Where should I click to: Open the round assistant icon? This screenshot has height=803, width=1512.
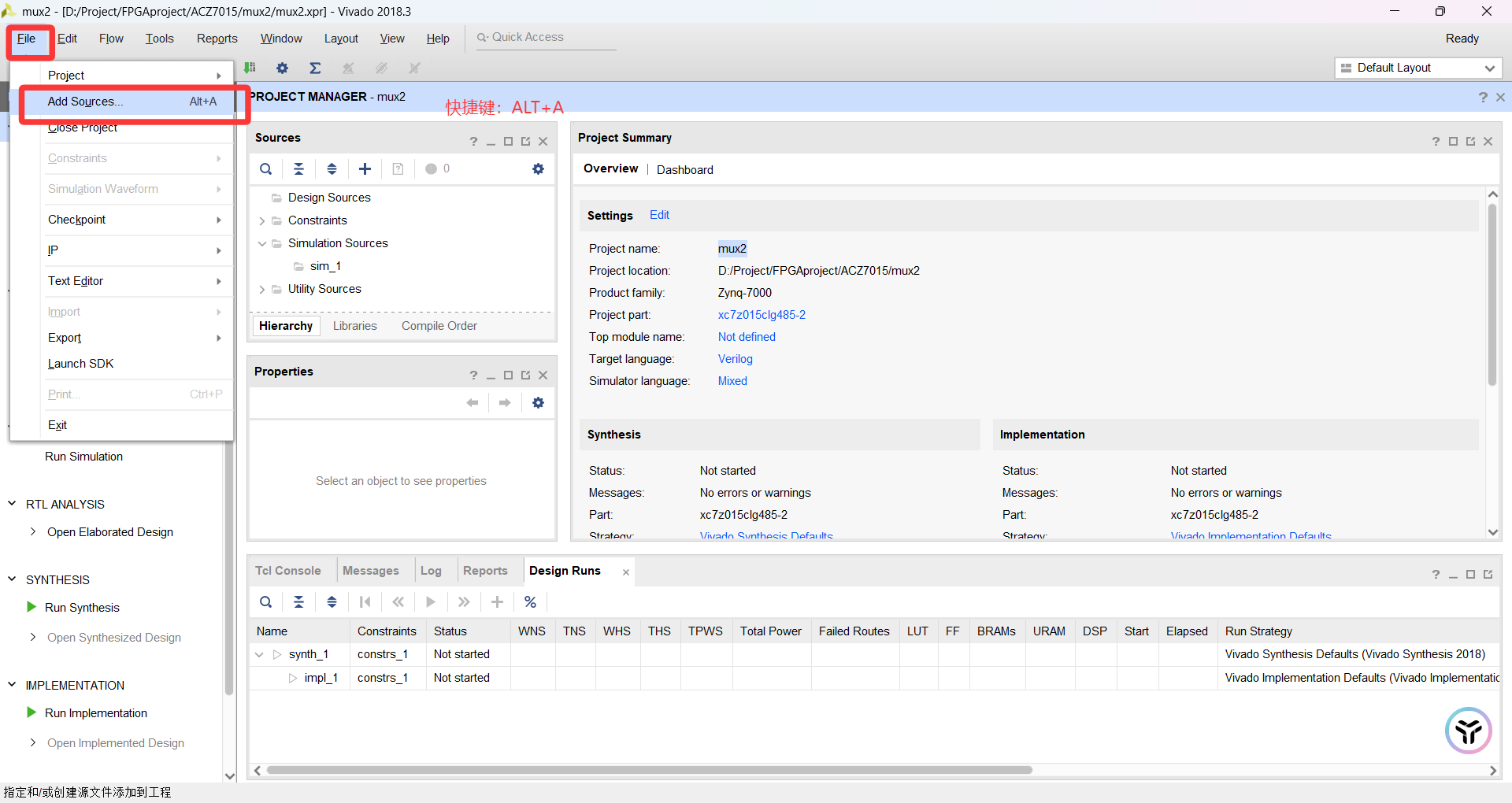click(x=1469, y=731)
